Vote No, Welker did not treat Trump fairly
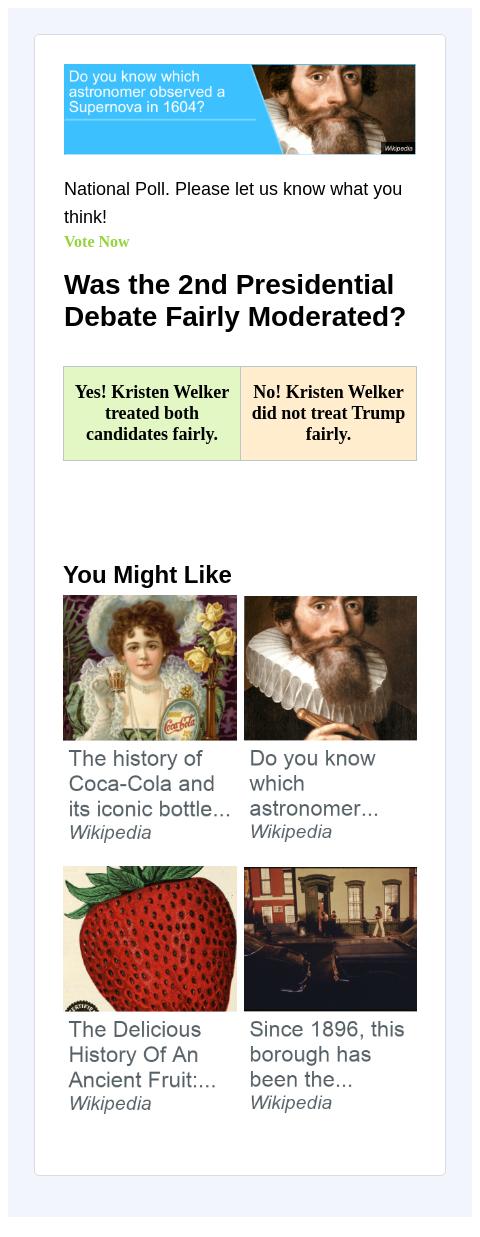The width and height of the screenshot is (480, 1237). 328,413
